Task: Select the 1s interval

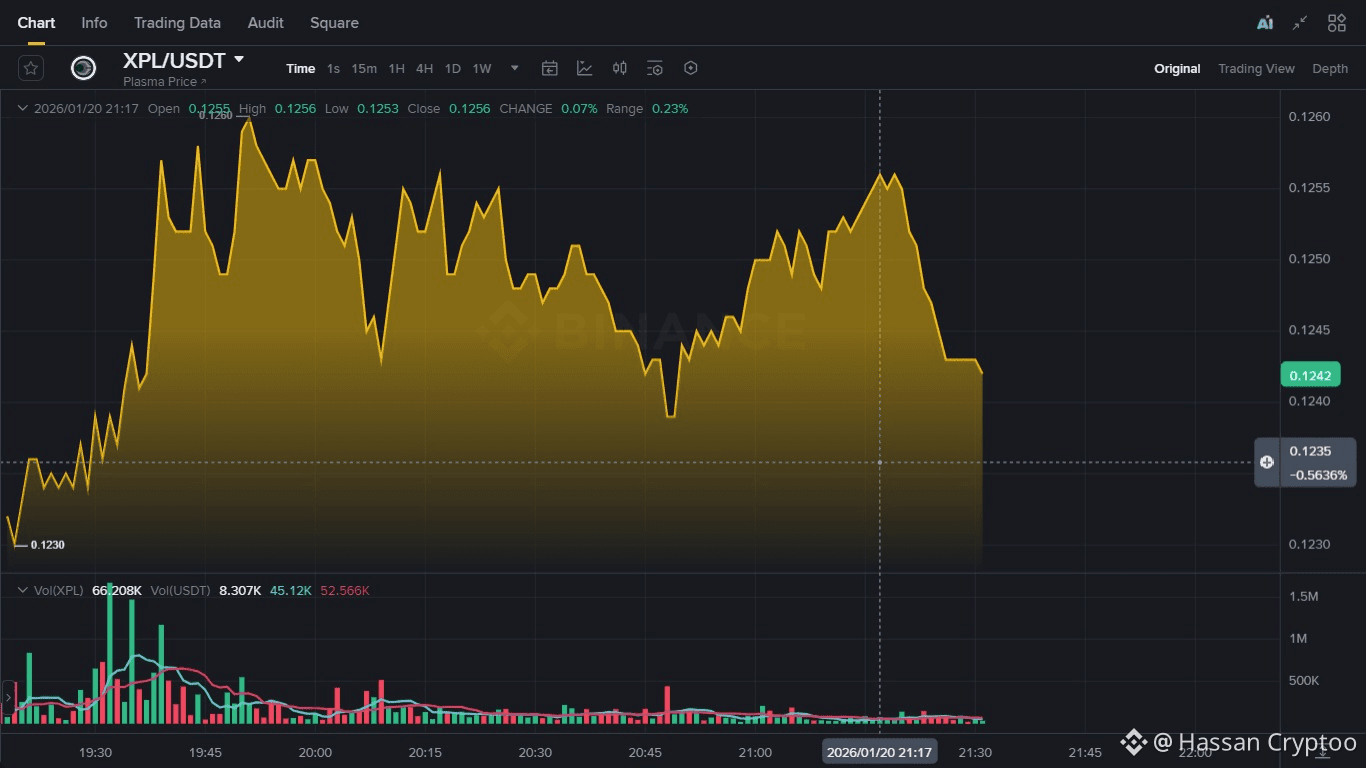Action: 333,68
